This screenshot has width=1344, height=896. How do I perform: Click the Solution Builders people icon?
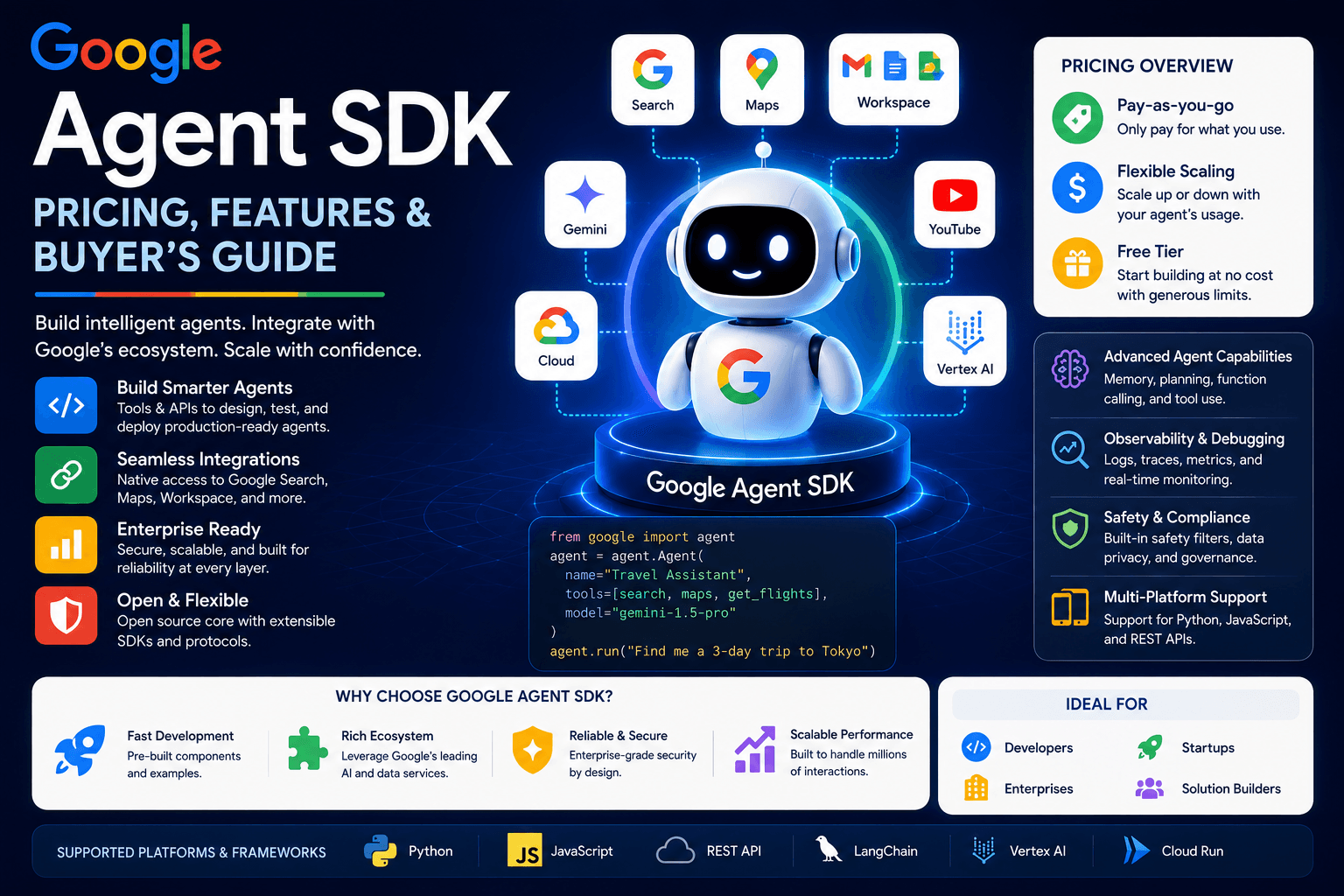pyautogui.click(x=1150, y=788)
